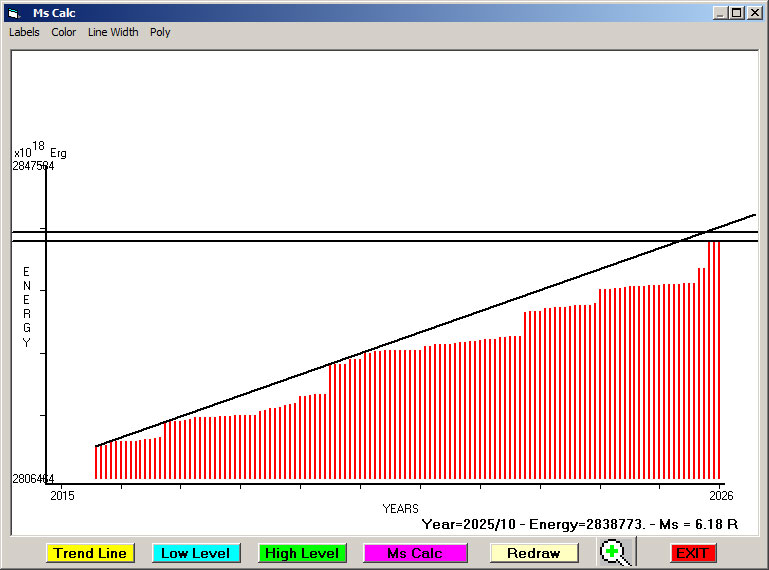Select the cyan Low Level button
Viewport: 769px width, 570px height.
195,553
